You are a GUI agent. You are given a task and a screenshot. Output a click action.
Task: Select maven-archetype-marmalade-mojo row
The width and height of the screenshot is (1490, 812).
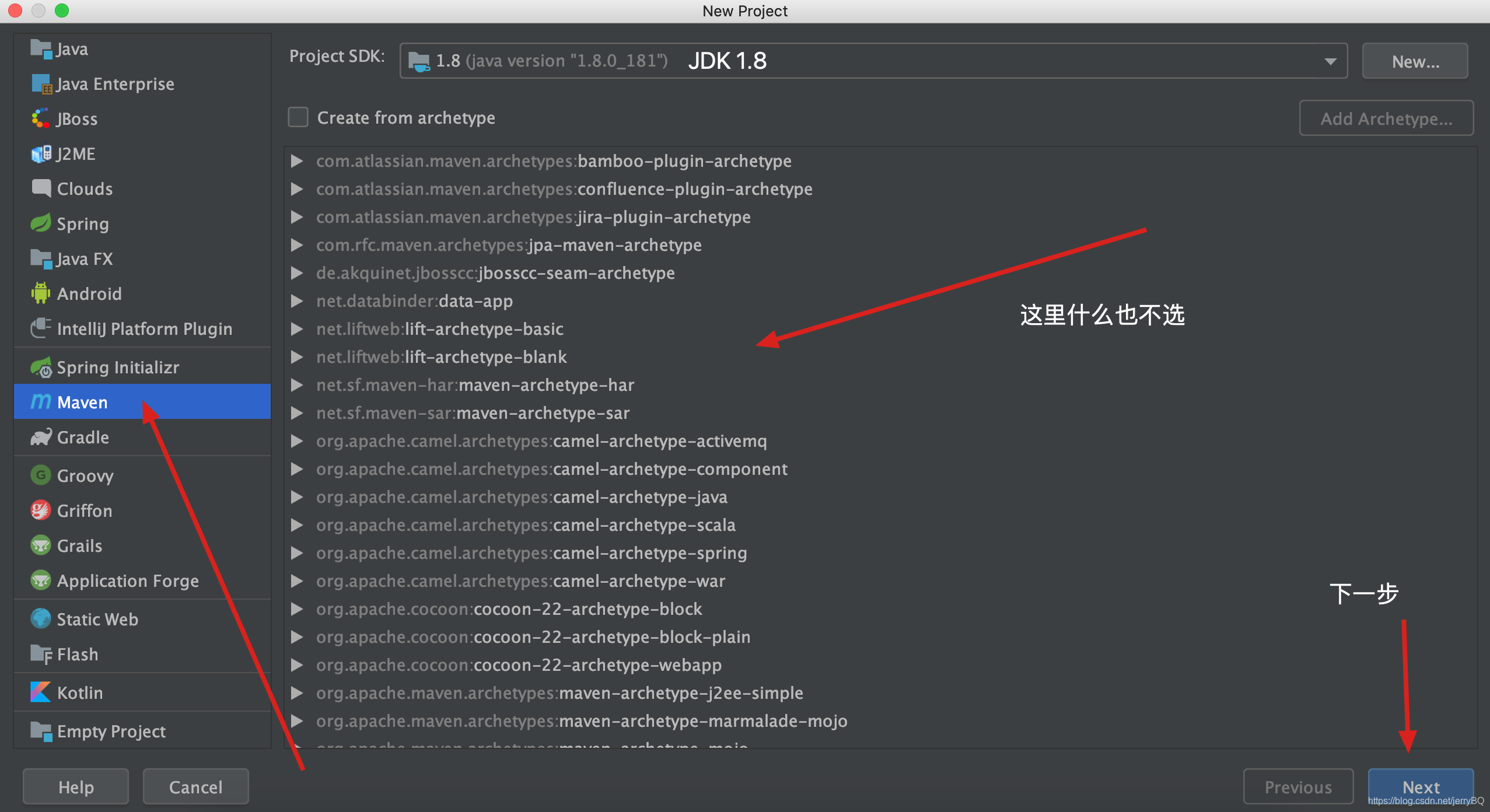coord(880,721)
